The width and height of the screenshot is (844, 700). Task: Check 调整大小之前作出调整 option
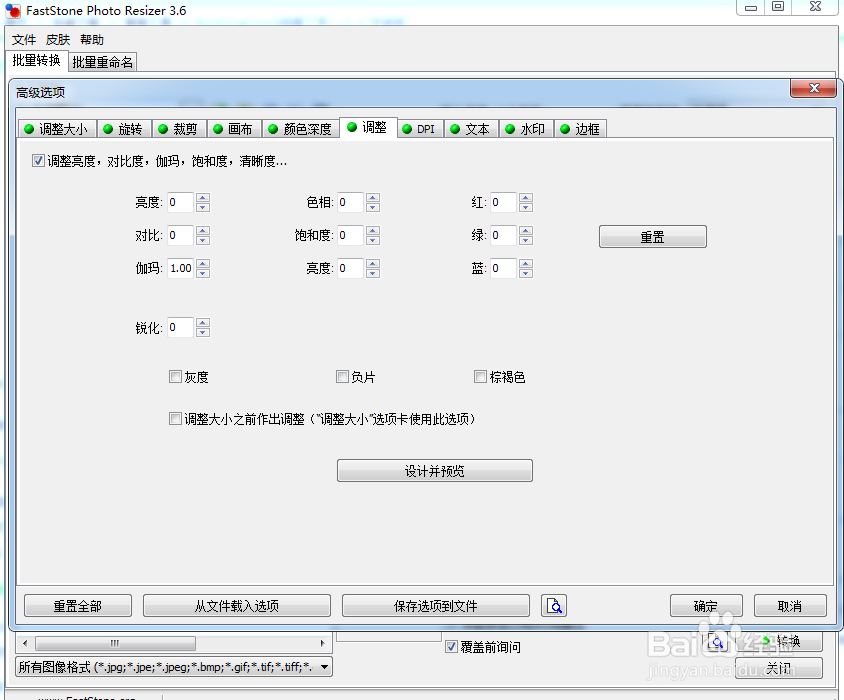point(175,418)
